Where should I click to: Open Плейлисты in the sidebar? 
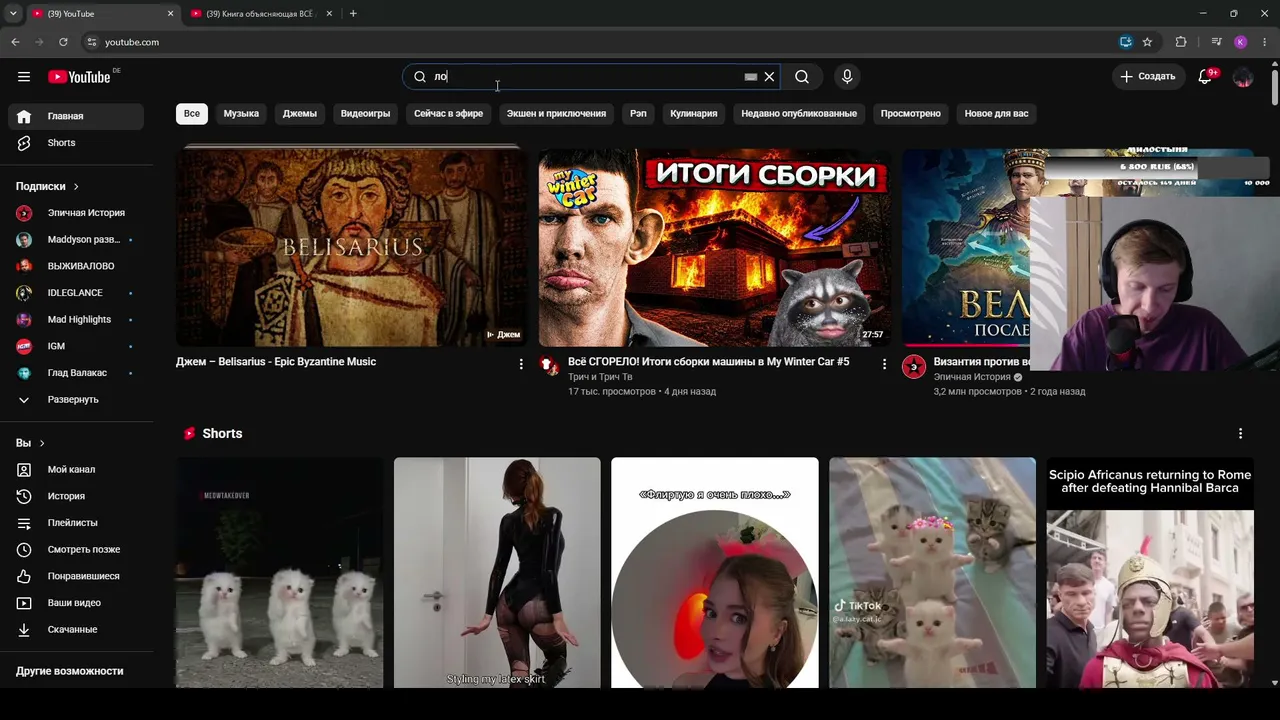[x=76, y=523]
